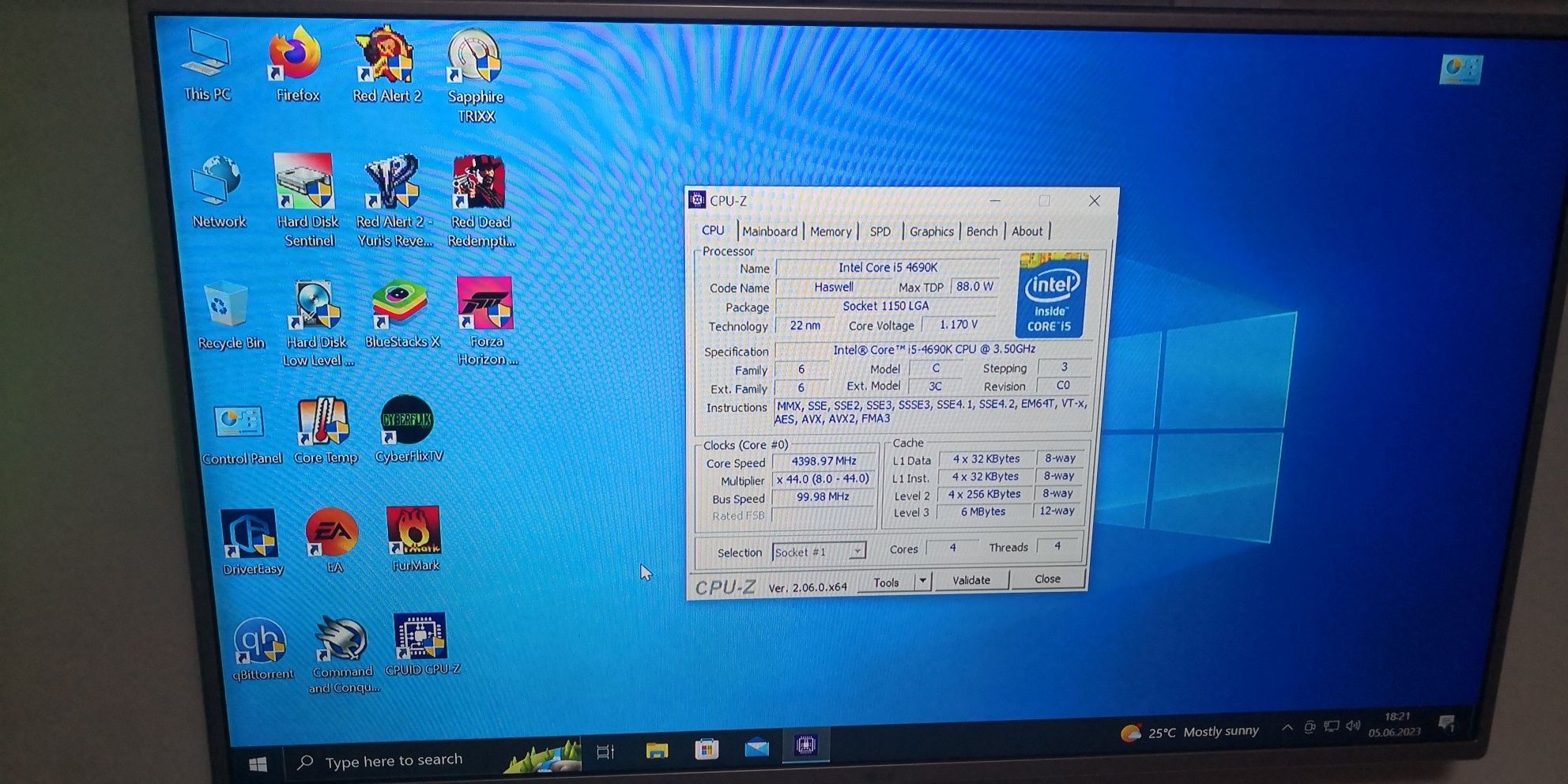The width and height of the screenshot is (1568, 784).
Task: Open the Control Panel desktop icon
Action: click(241, 434)
